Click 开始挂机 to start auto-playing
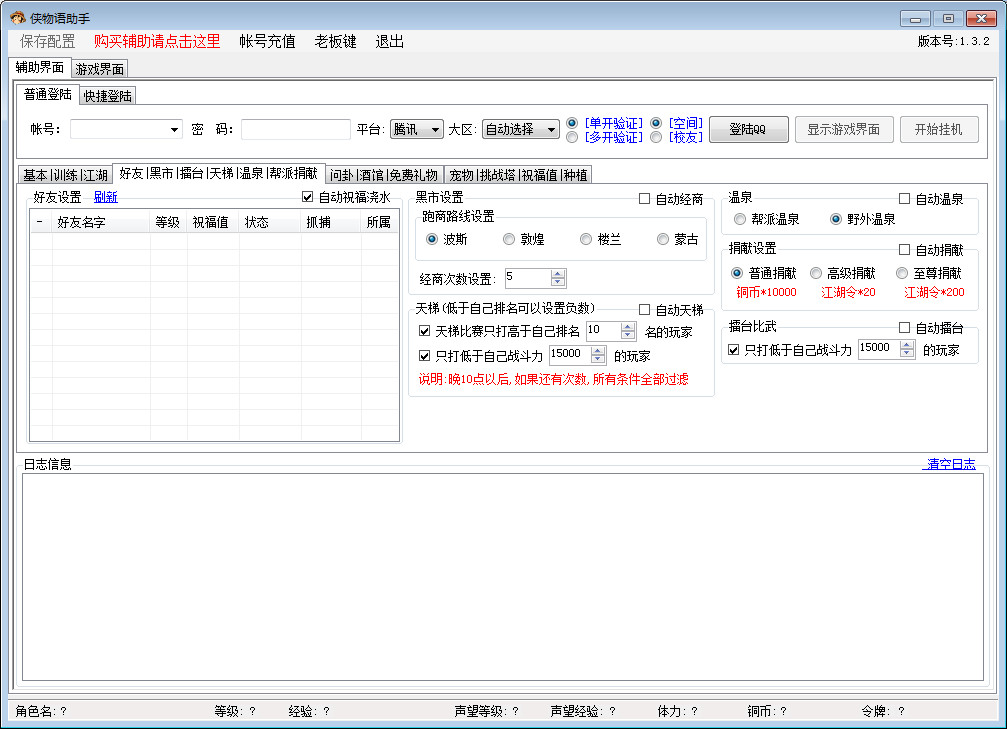 pyautogui.click(x=939, y=129)
